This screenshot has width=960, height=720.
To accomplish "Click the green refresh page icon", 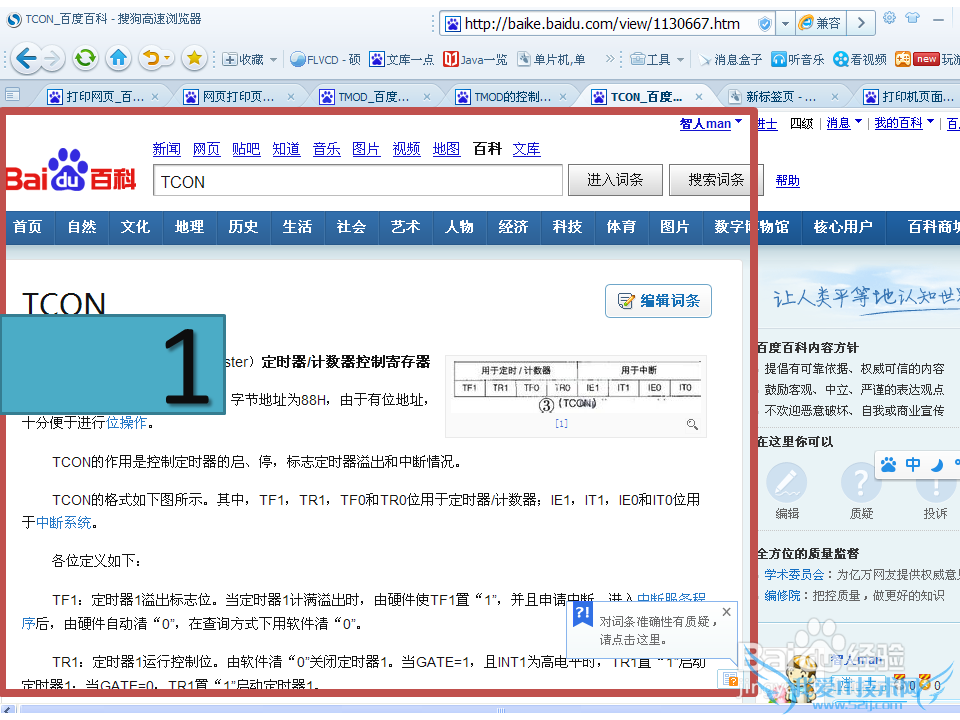I will (86, 59).
